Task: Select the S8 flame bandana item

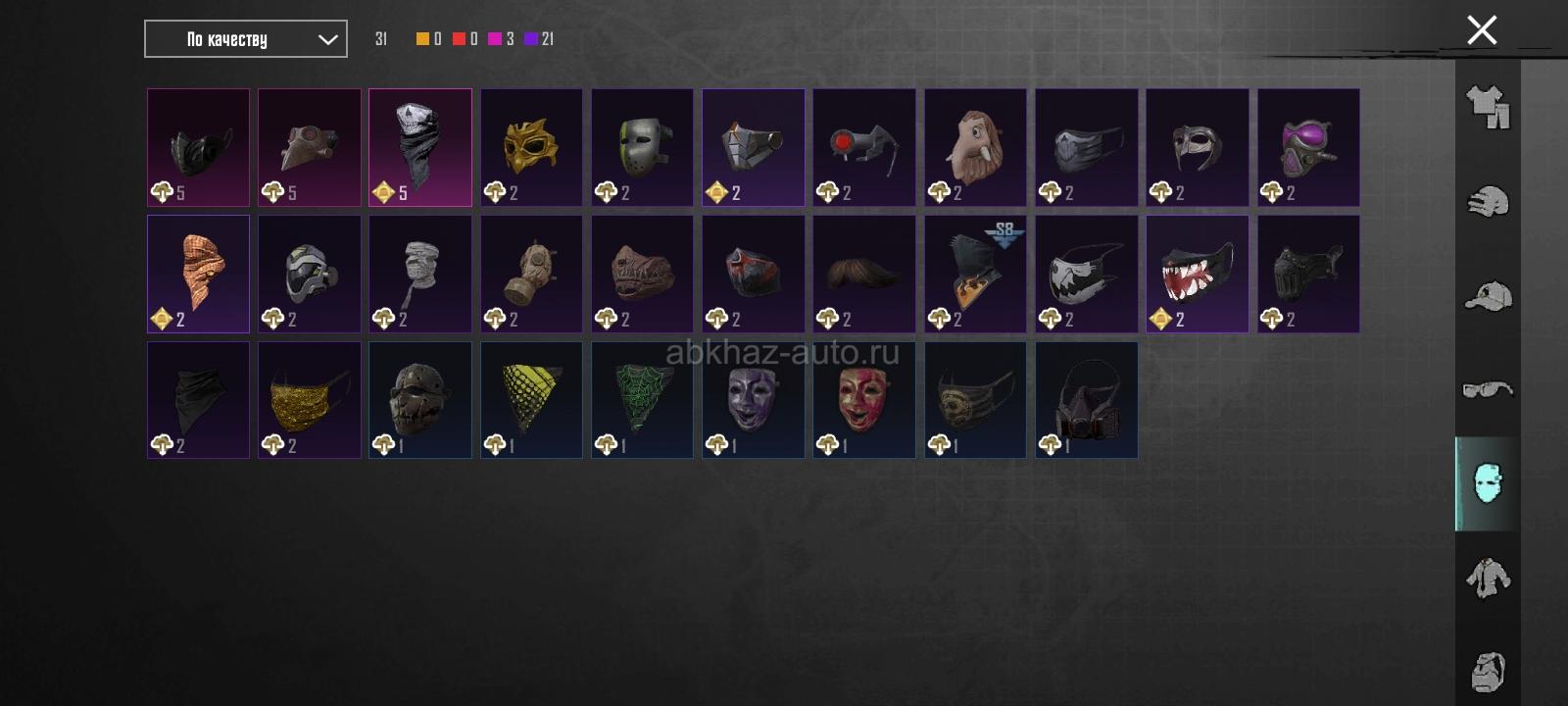Action: (975, 275)
